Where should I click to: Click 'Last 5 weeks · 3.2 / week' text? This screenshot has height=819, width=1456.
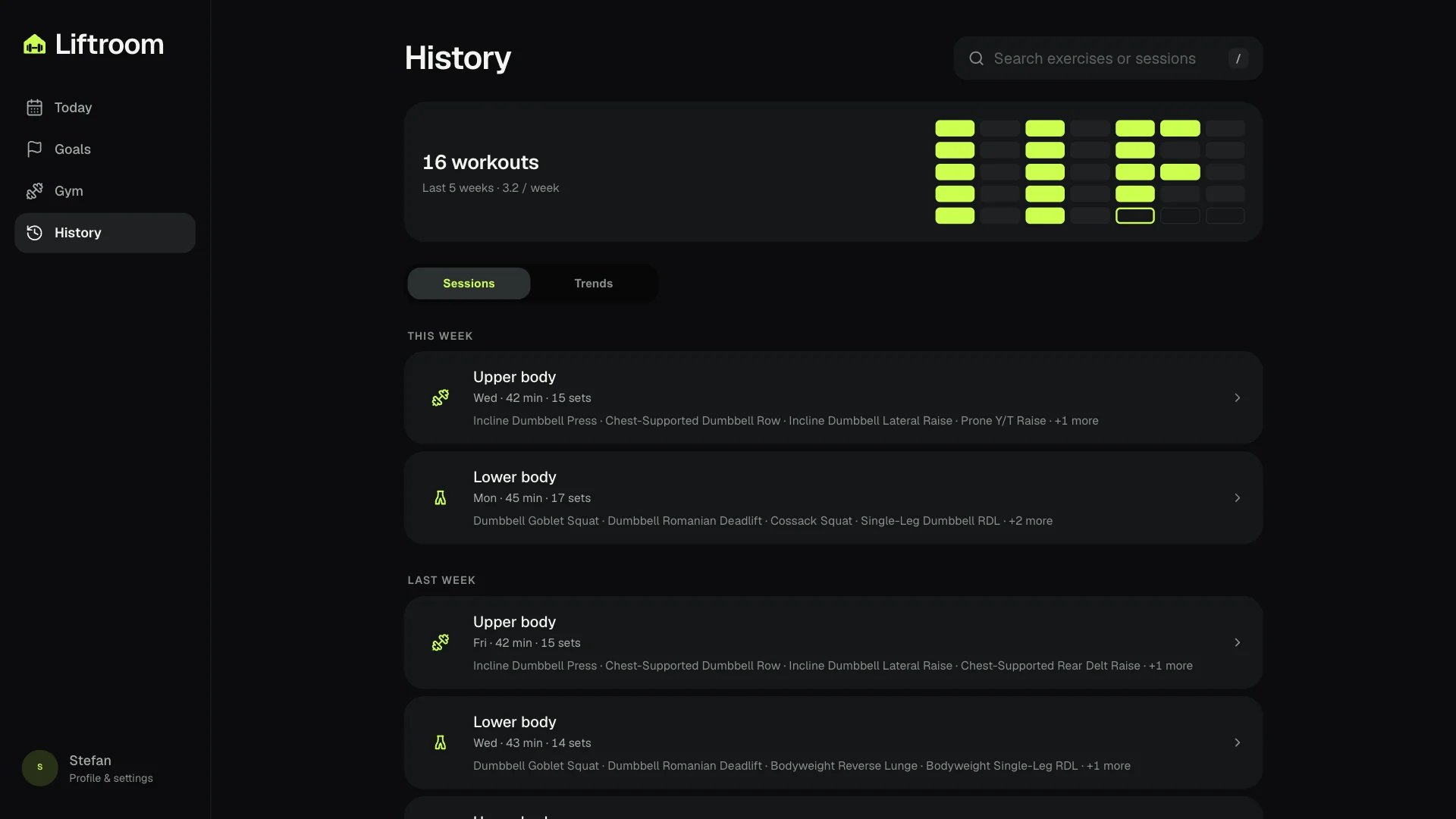tap(491, 188)
